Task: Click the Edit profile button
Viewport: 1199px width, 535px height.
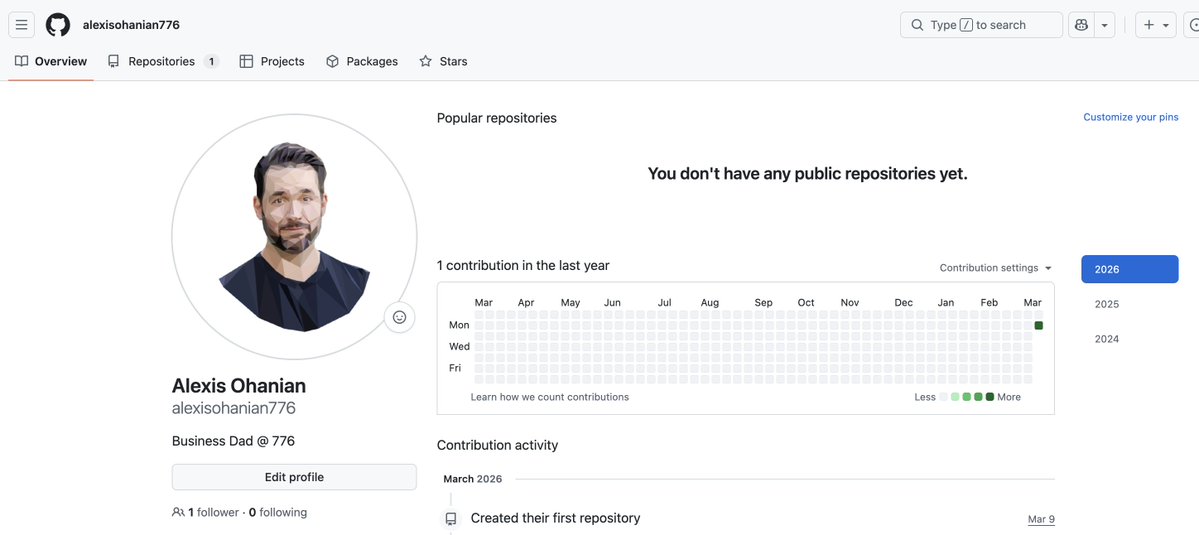Action: tap(294, 477)
